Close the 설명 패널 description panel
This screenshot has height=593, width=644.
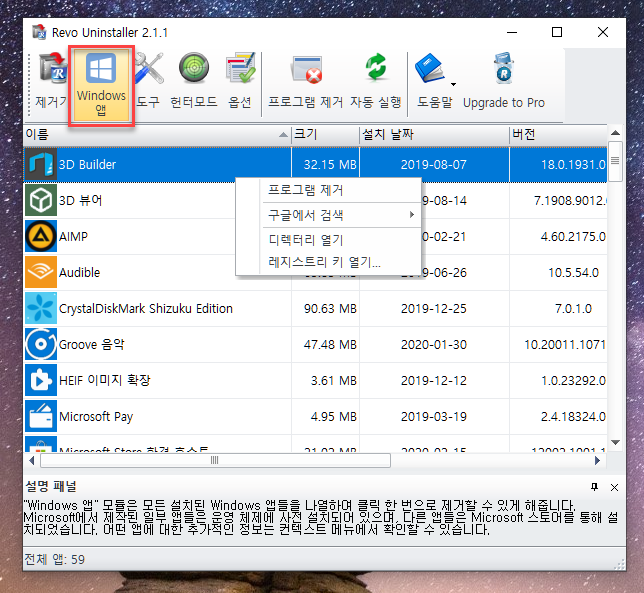click(614, 487)
